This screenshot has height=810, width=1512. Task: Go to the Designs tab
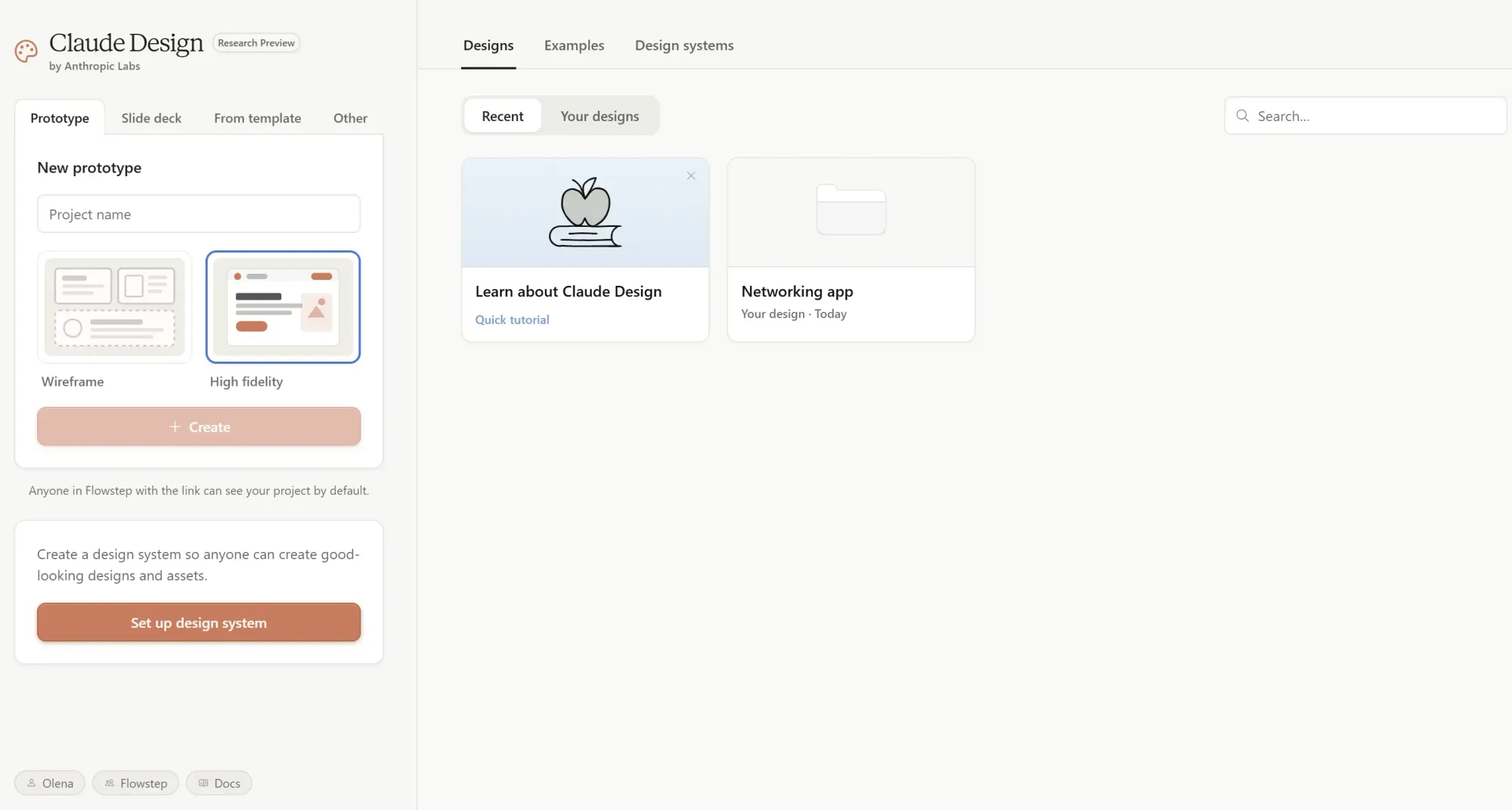(x=488, y=45)
